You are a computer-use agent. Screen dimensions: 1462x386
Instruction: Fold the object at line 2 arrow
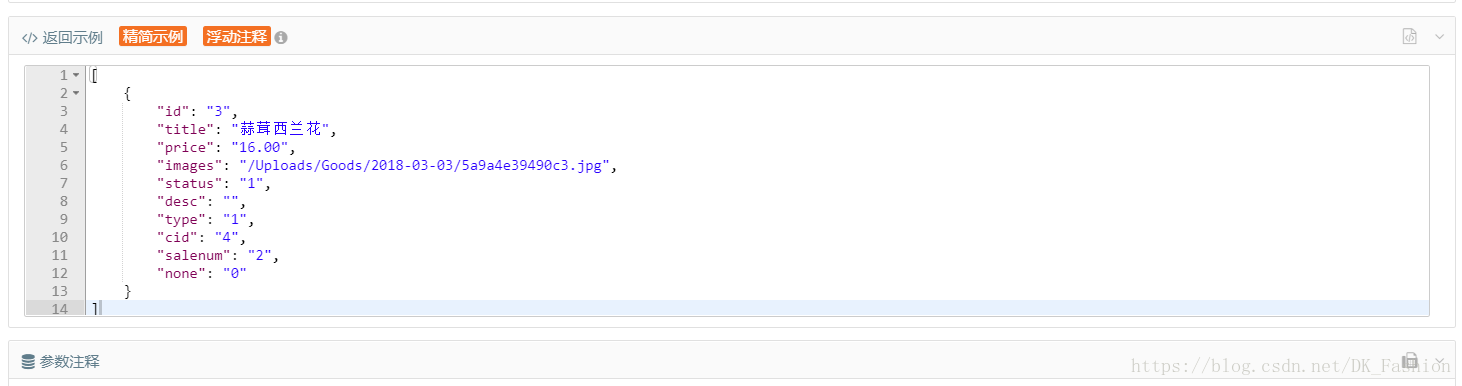click(76, 93)
